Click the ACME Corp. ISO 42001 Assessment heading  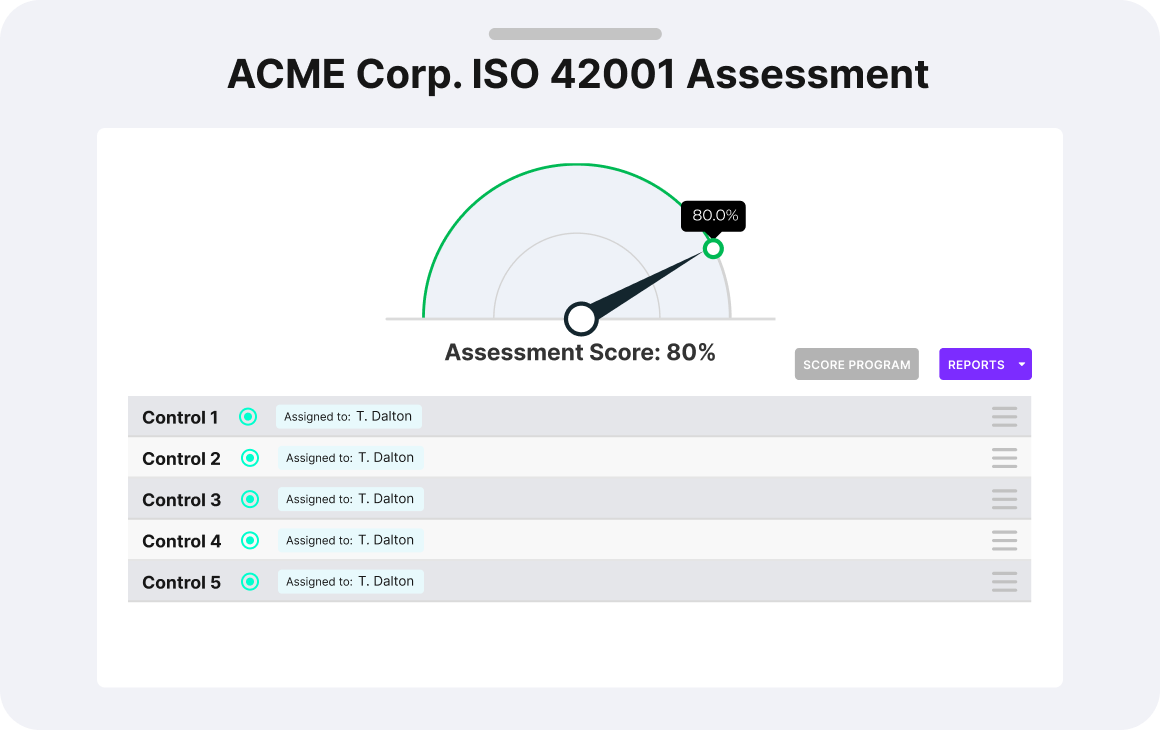(x=578, y=75)
